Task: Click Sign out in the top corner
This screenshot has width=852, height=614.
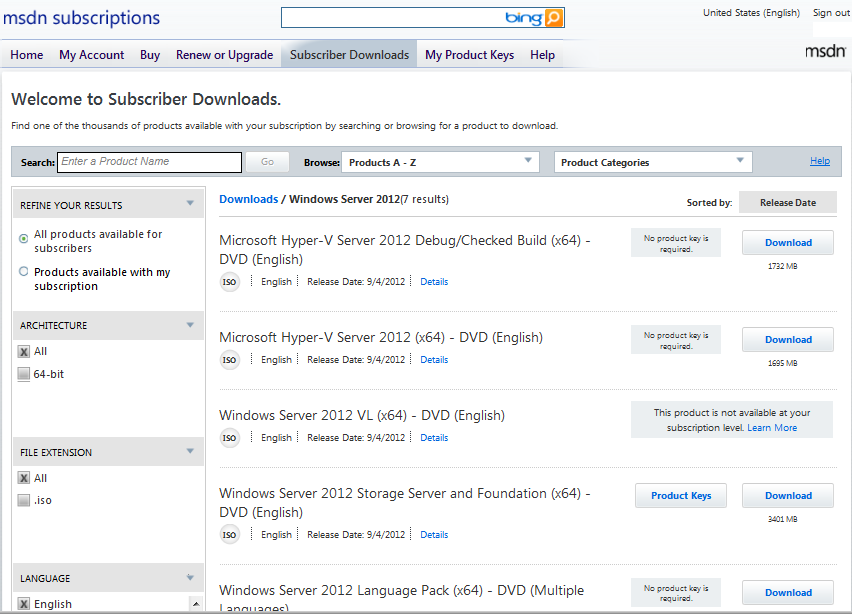Action: pos(831,12)
